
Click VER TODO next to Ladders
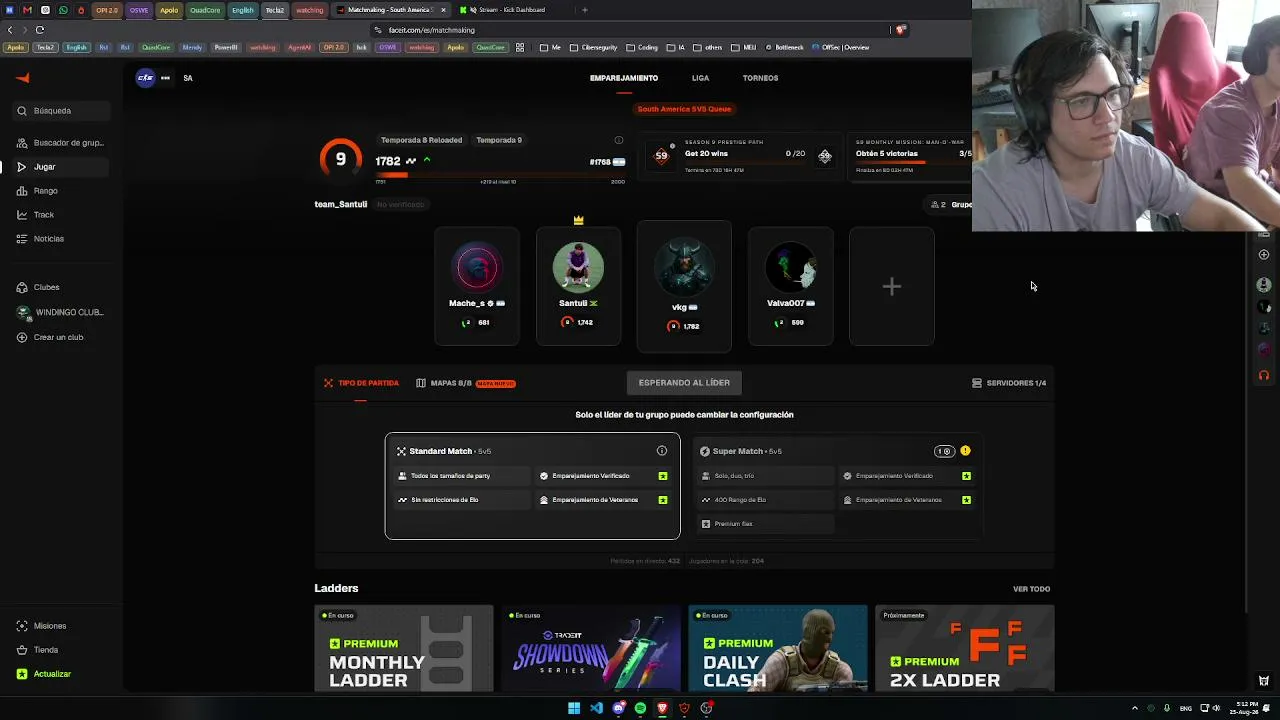coord(1032,589)
